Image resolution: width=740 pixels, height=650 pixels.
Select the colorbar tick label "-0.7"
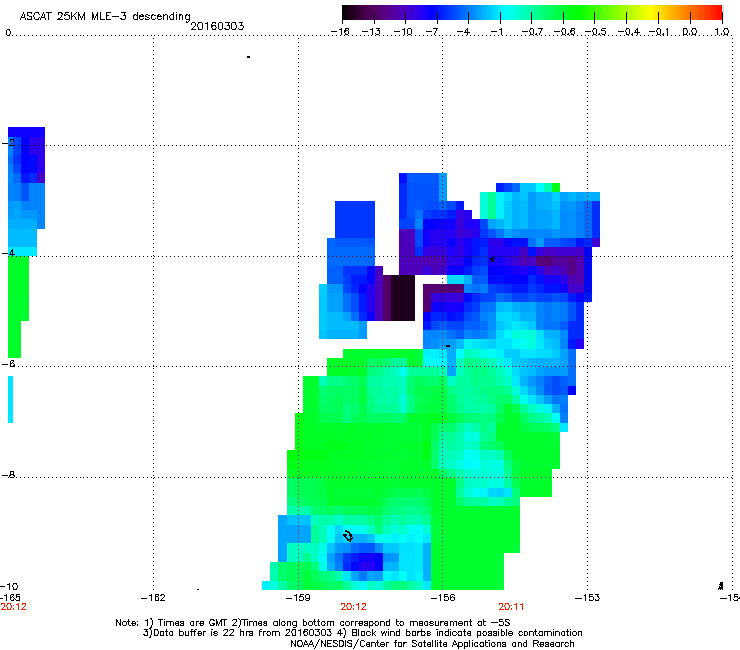coord(532,32)
